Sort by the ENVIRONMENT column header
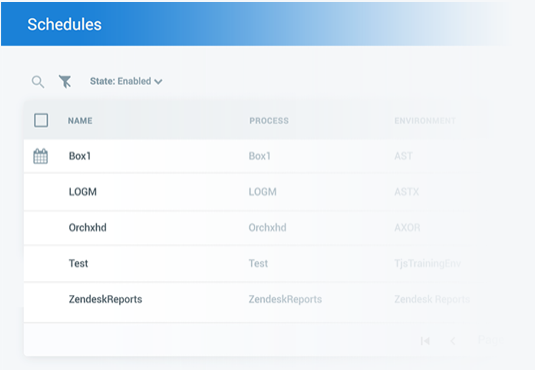The height and width of the screenshot is (370, 535). [425, 120]
